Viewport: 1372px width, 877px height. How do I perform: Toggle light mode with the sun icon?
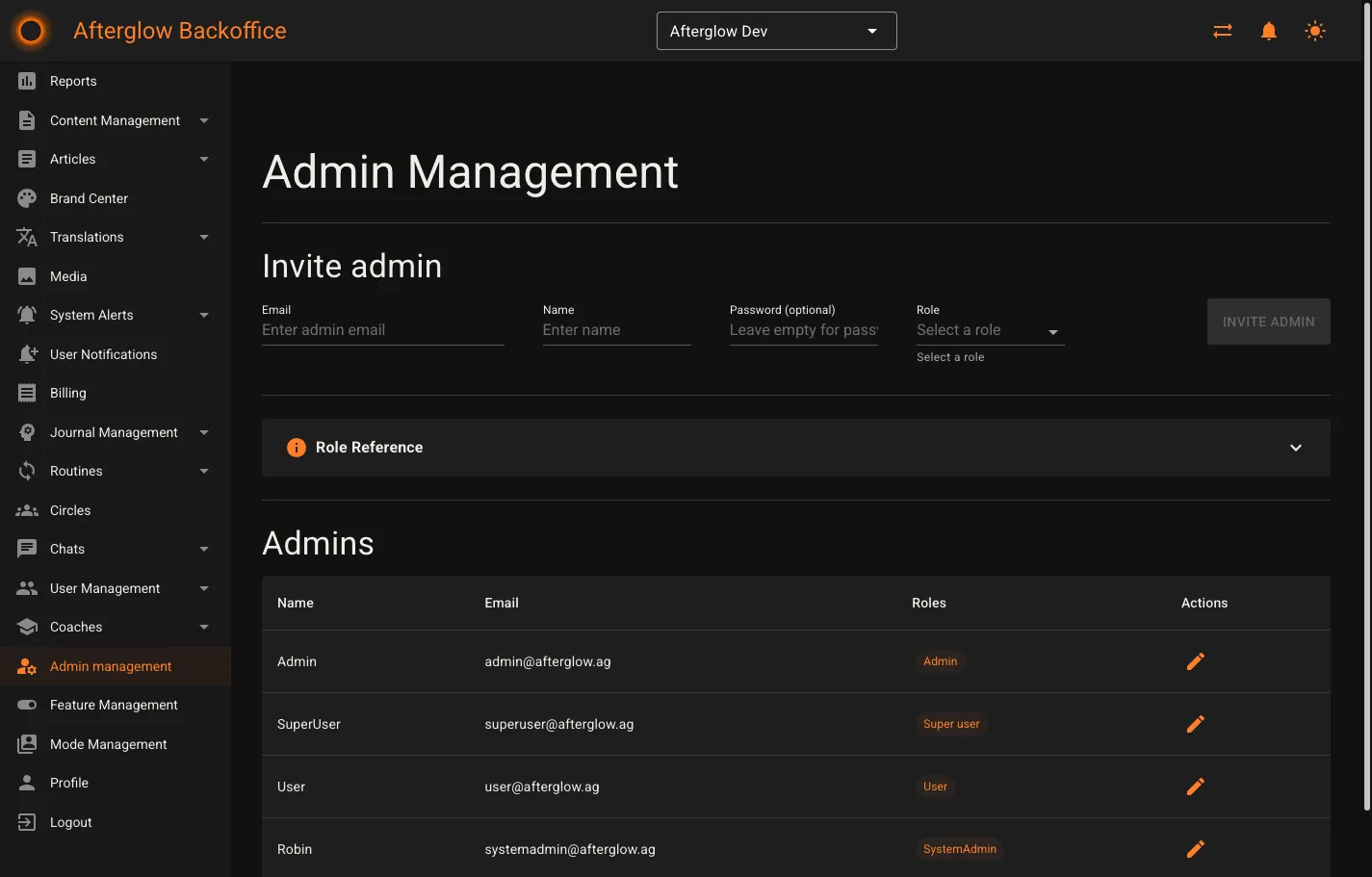(1314, 30)
